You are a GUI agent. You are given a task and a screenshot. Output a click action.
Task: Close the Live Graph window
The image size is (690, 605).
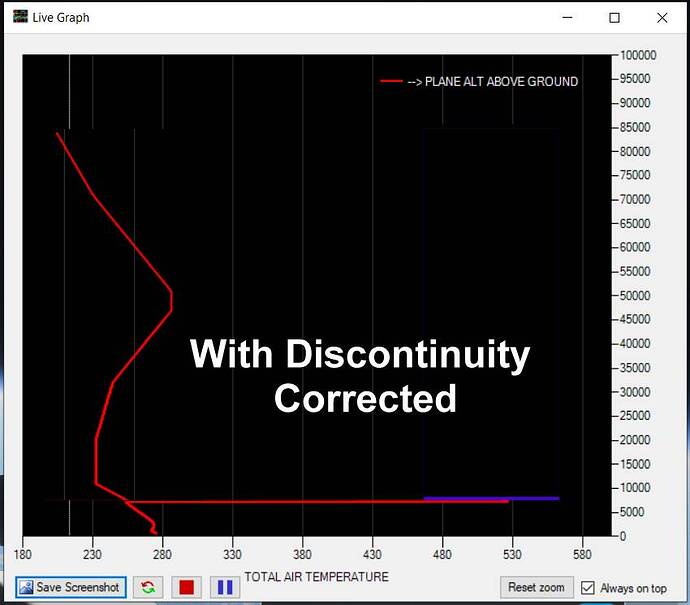click(x=661, y=18)
